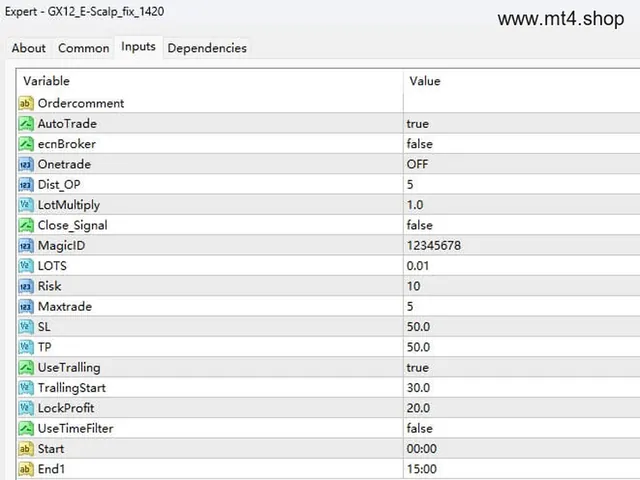This screenshot has height=480, width=640.
Task: Click the TrallingStart double icon
Action: 26,388
